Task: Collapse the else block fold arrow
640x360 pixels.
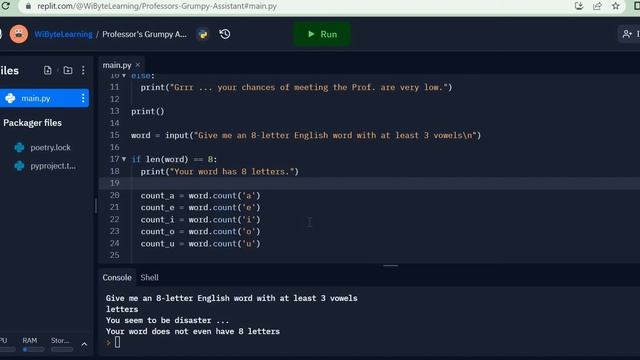Action: click(124, 76)
